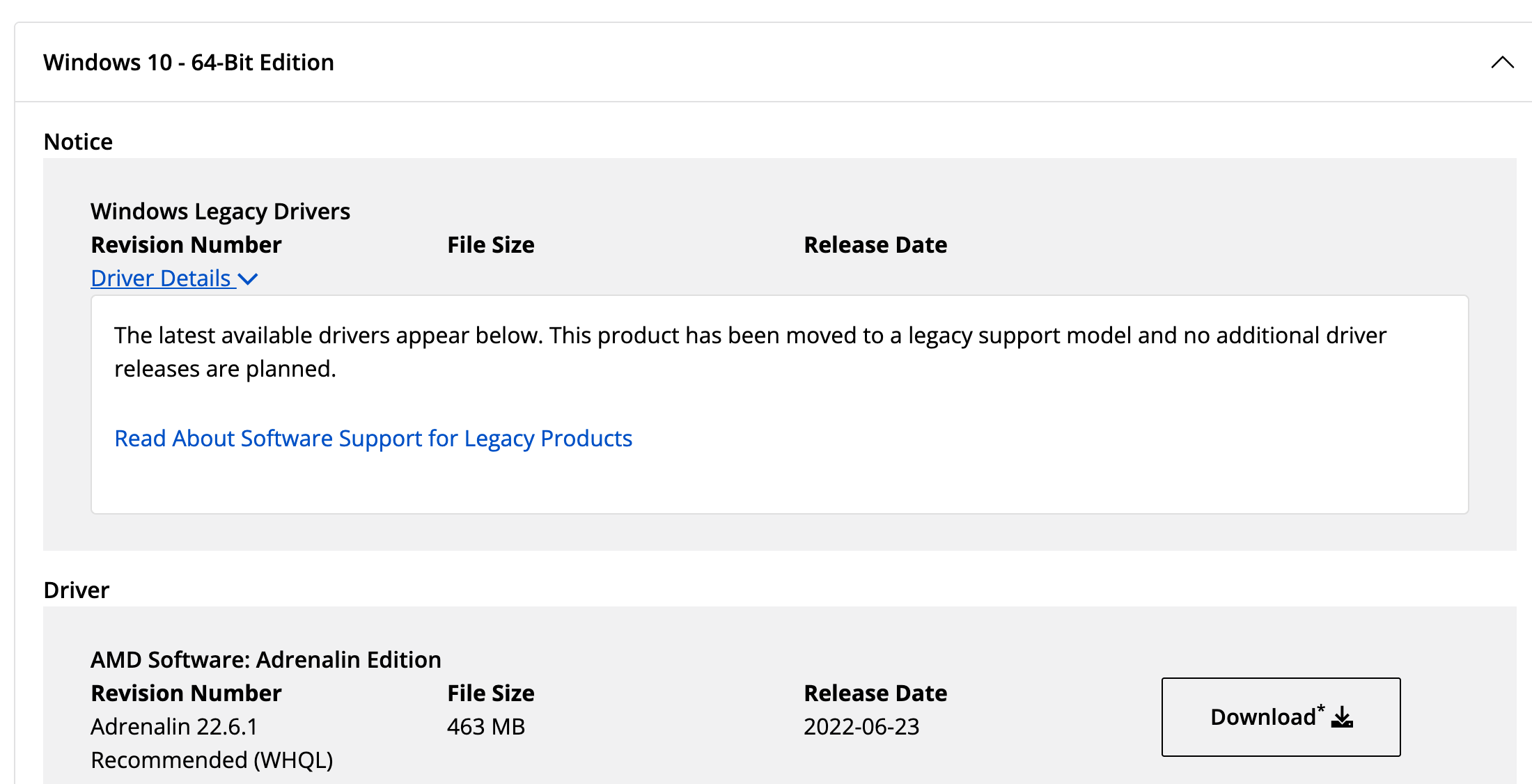Viewport: 1532px width, 784px height.
Task: Select the Recommended (WHQL) label
Action: [x=212, y=760]
